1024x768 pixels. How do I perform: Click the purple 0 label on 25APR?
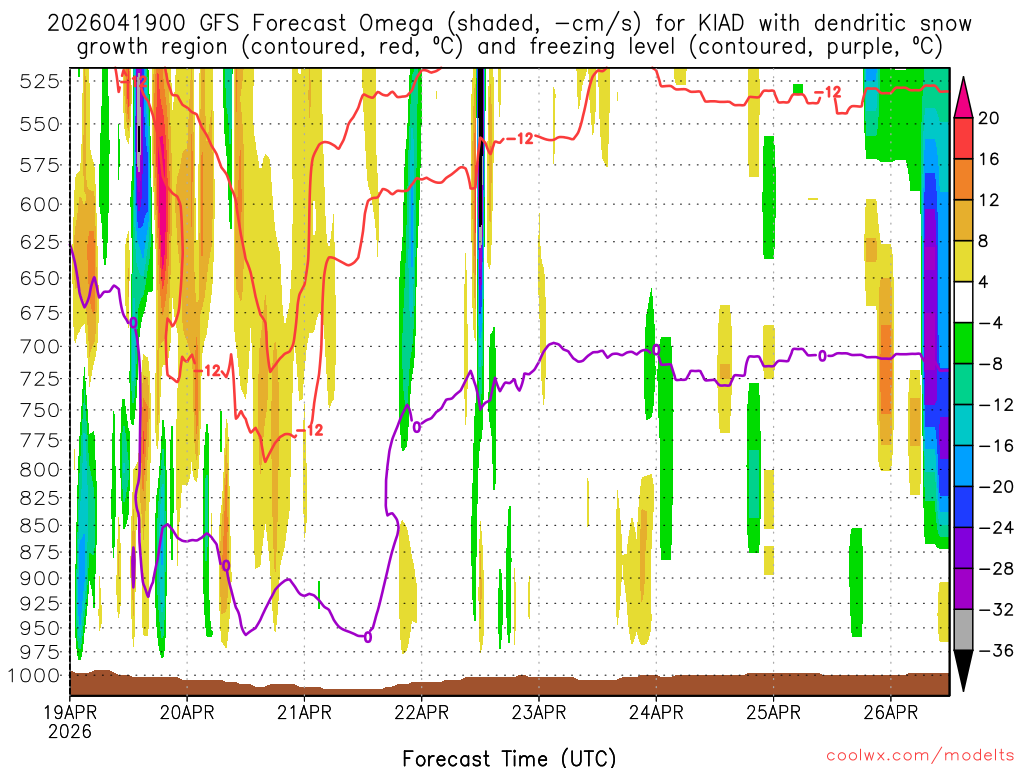[x=822, y=355]
